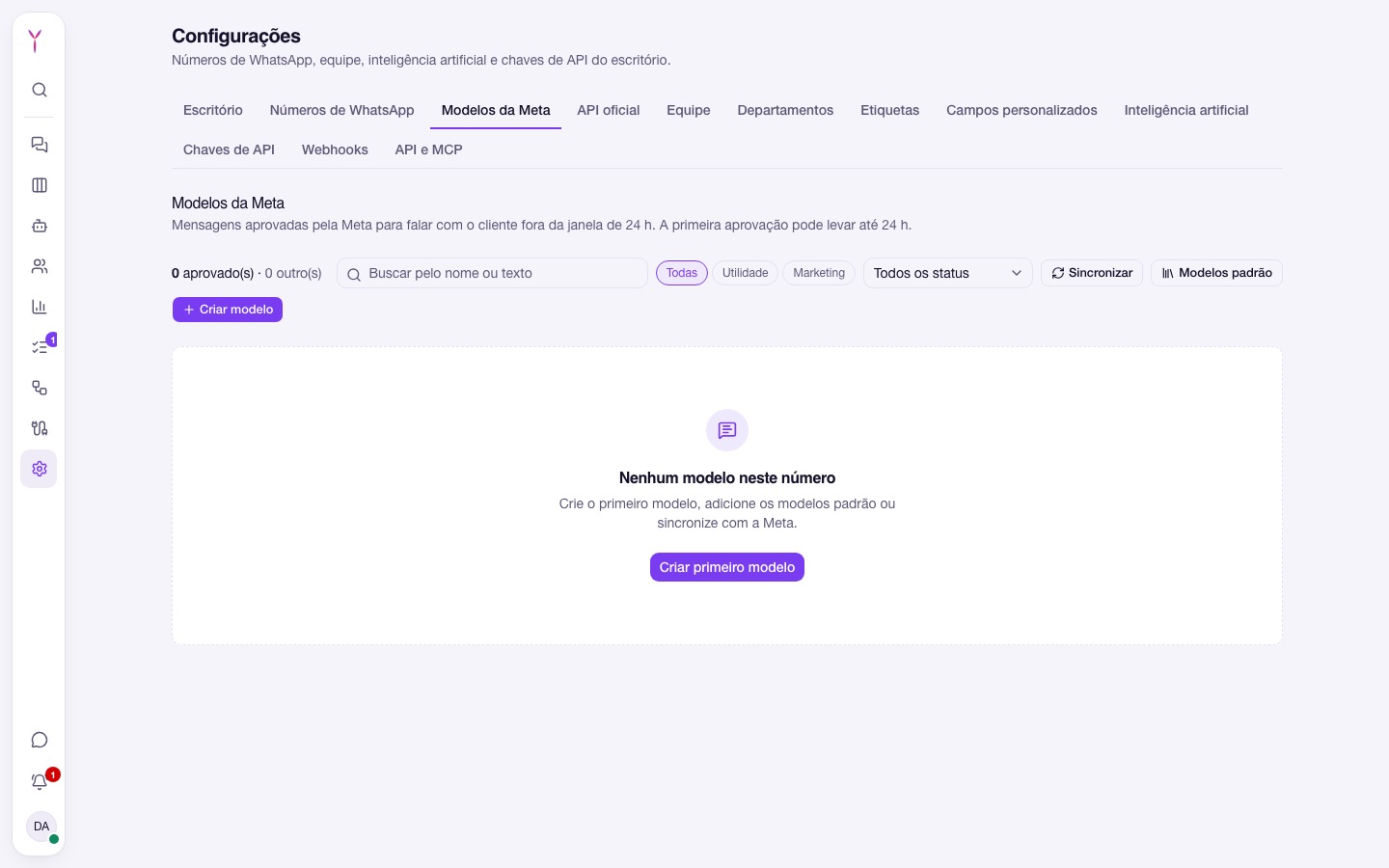
Task: Focus the Buscar pelo nome ou texto field
Action: coord(492,273)
